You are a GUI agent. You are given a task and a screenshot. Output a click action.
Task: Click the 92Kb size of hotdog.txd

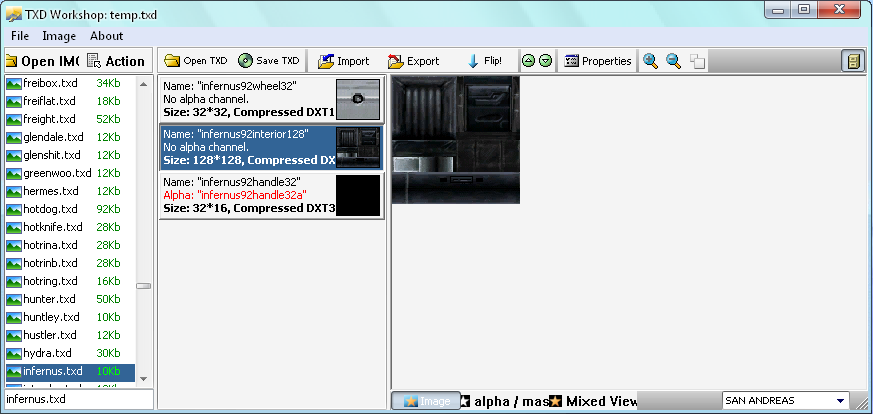point(108,209)
